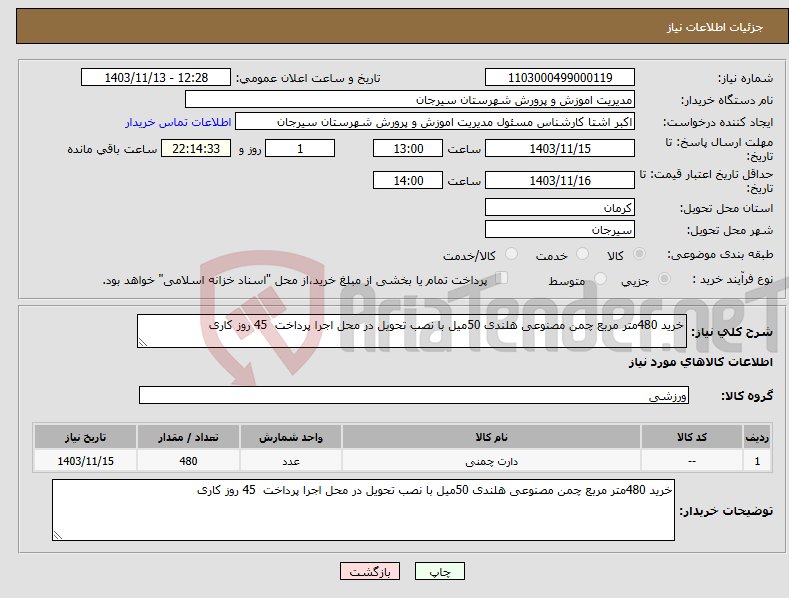The image size is (789, 598).
Task: Click the نام دستگاه خریدار field
Action: [410, 100]
